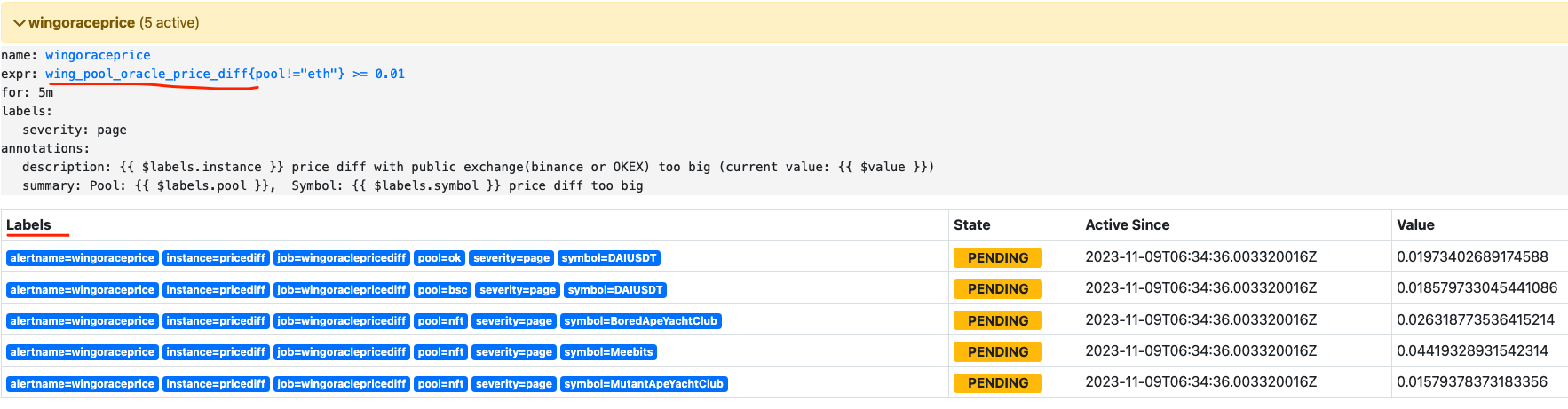Click the symbol=DAIUSDT badge in the bsc row
1568x409 pixels.
614,290
